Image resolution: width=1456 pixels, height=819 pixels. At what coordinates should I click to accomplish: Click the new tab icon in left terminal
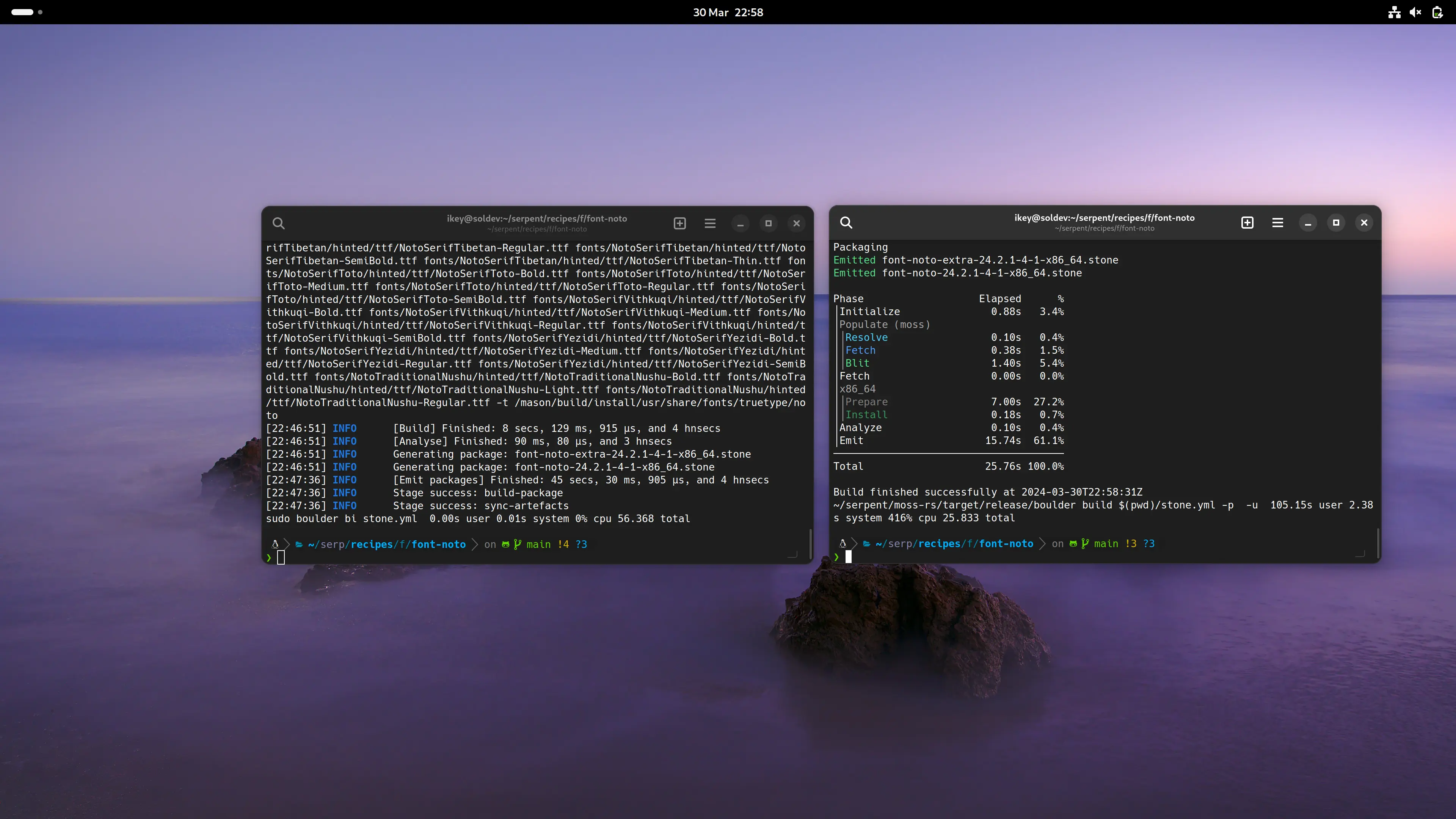click(x=680, y=222)
